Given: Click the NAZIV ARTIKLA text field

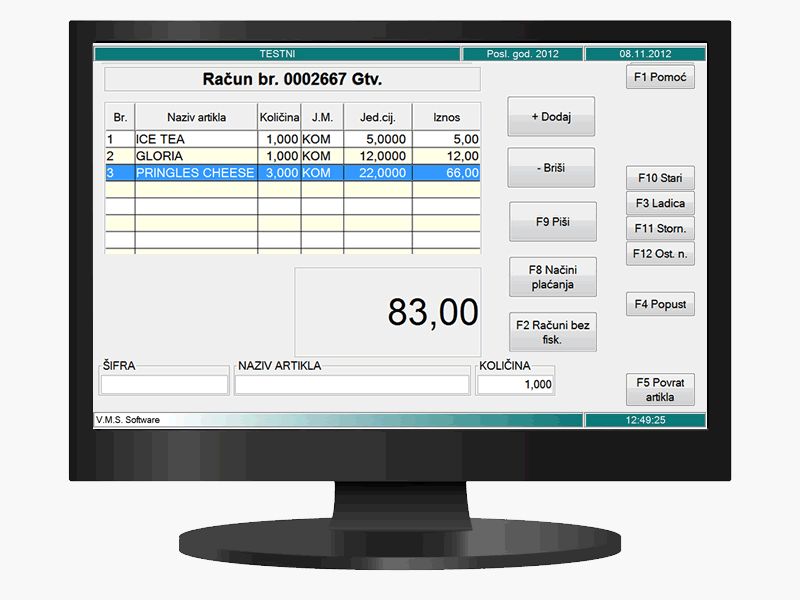Looking at the screenshot, I should click(351, 385).
